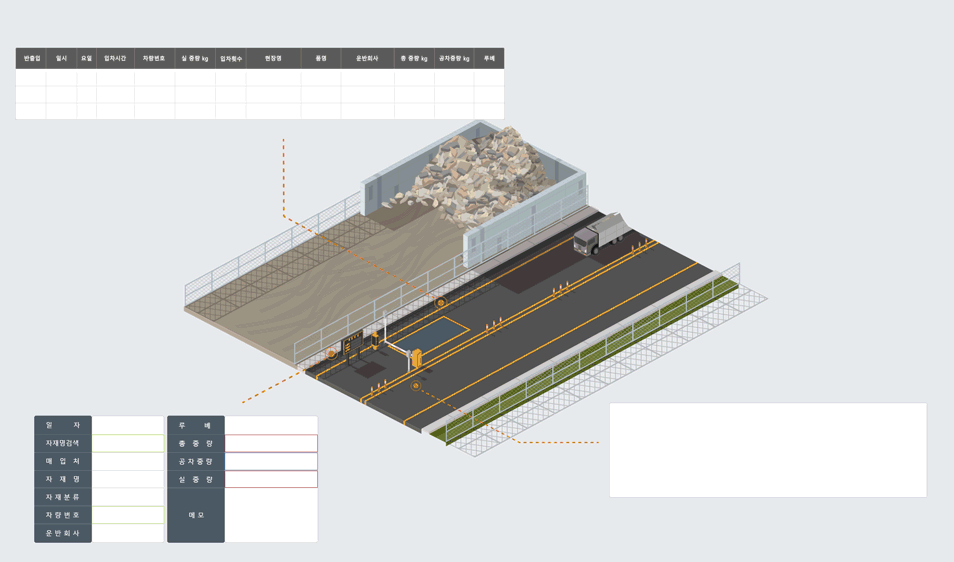
Task: Click orange sensor marker below barrier gate
Action: 417,385
